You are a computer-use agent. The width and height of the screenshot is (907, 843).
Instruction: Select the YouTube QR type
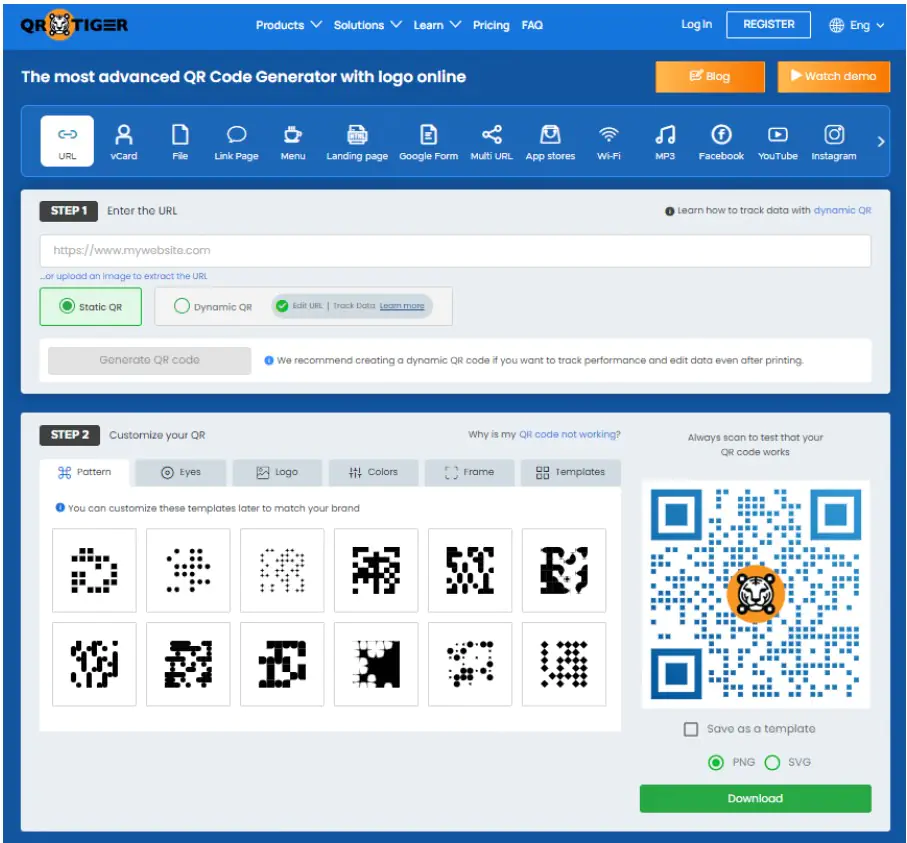tap(778, 142)
